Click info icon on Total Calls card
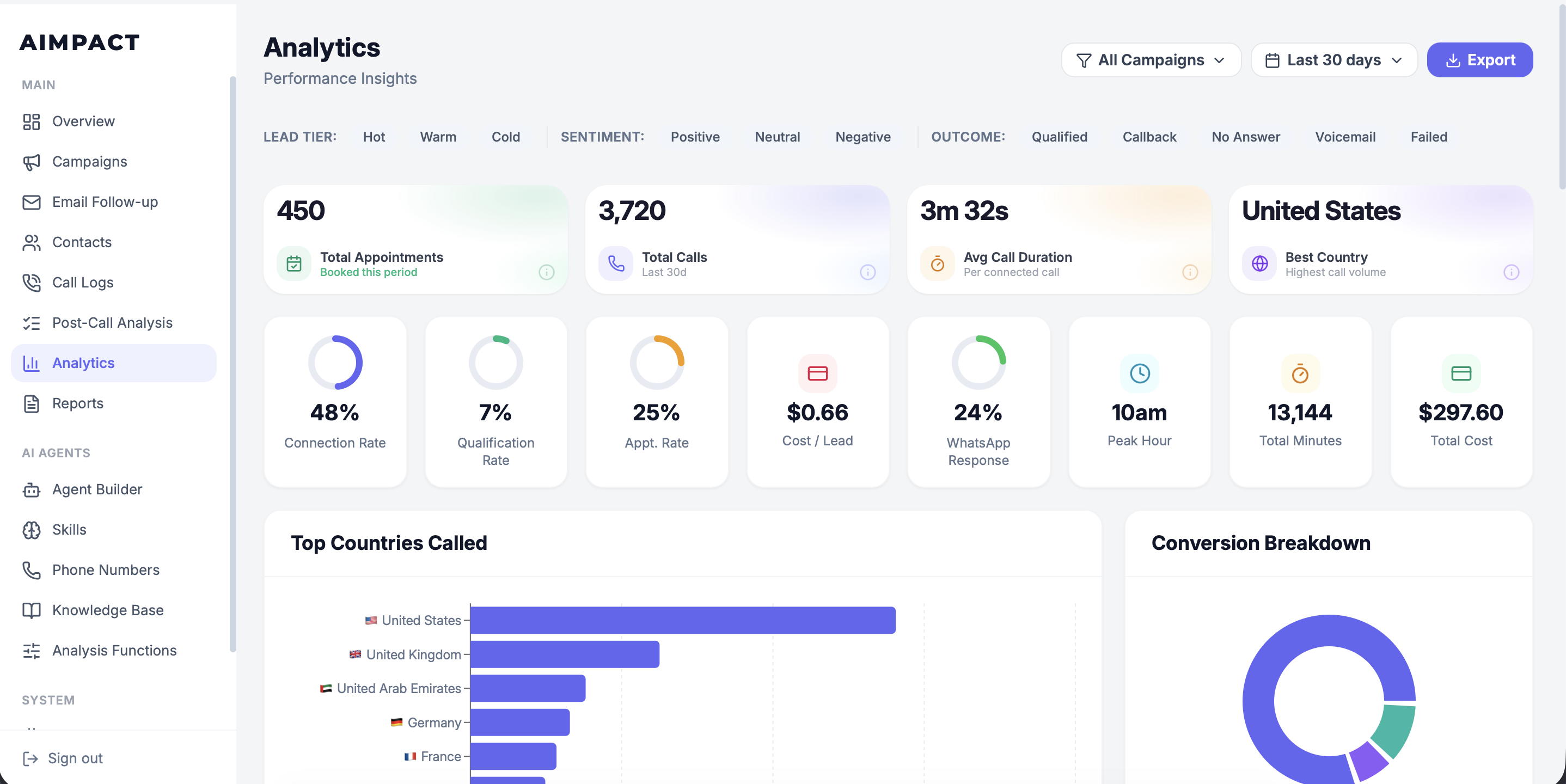 click(x=868, y=272)
